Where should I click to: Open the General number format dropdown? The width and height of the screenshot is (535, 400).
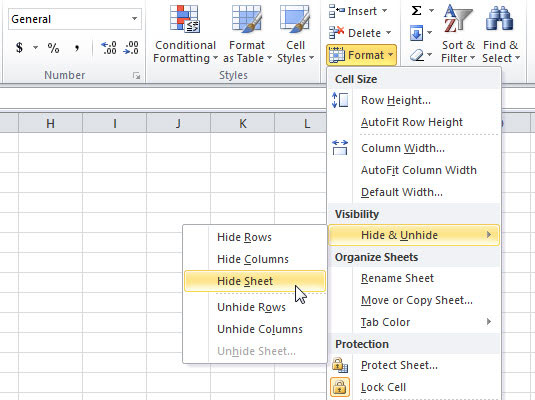click(x=134, y=19)
